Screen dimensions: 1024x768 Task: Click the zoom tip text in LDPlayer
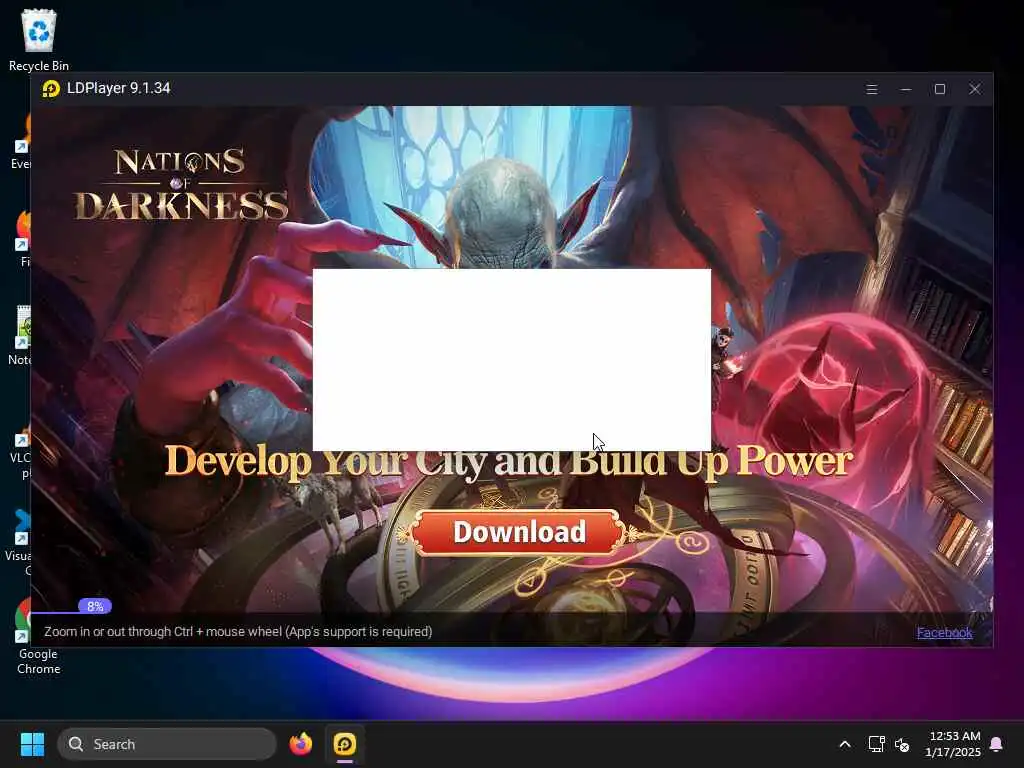pos(238,632)
